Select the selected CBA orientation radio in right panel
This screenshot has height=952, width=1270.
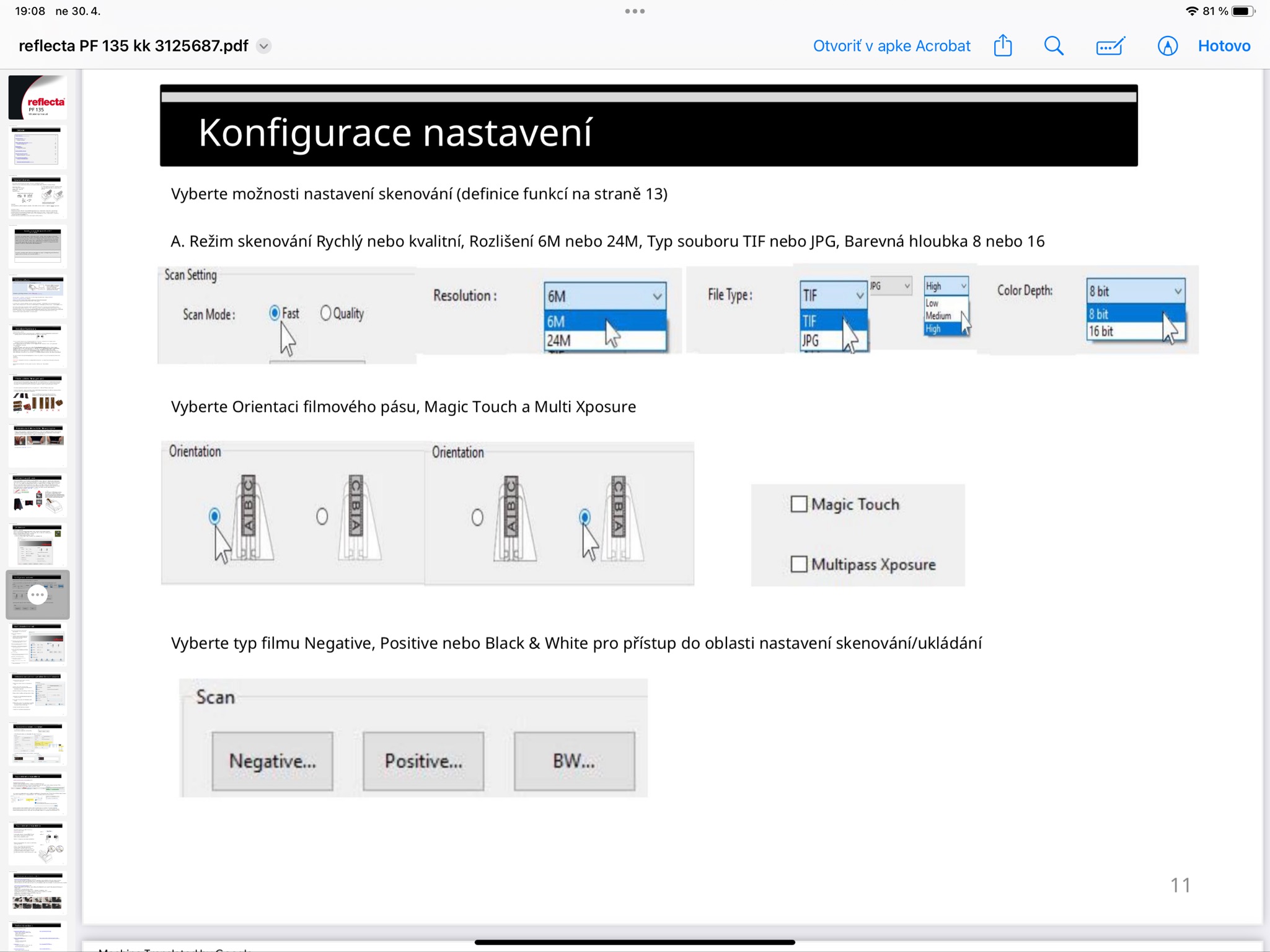point(584,517)
